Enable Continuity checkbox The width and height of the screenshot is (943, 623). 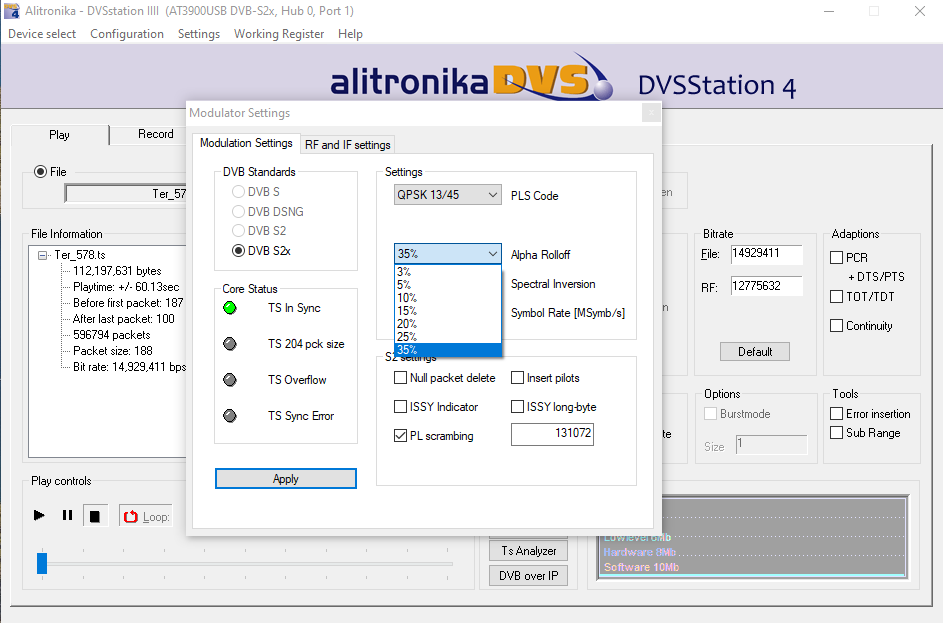[837, 326]
